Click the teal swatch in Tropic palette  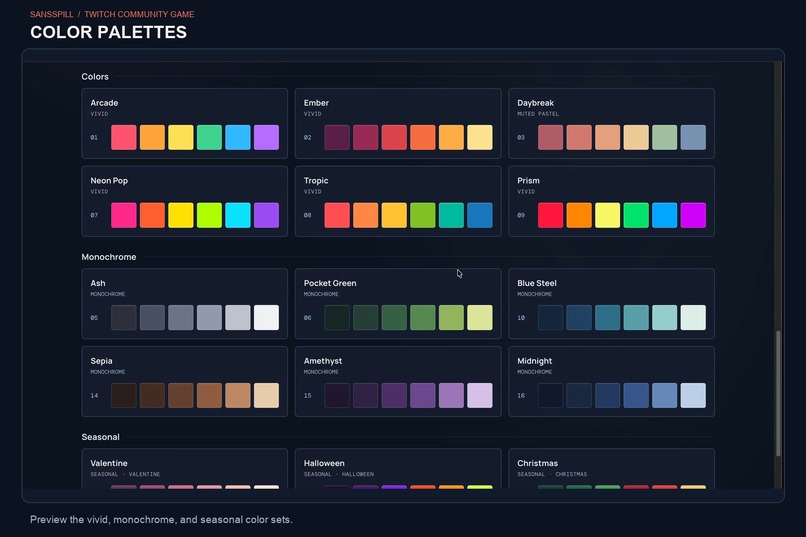(x=451, y=215)
